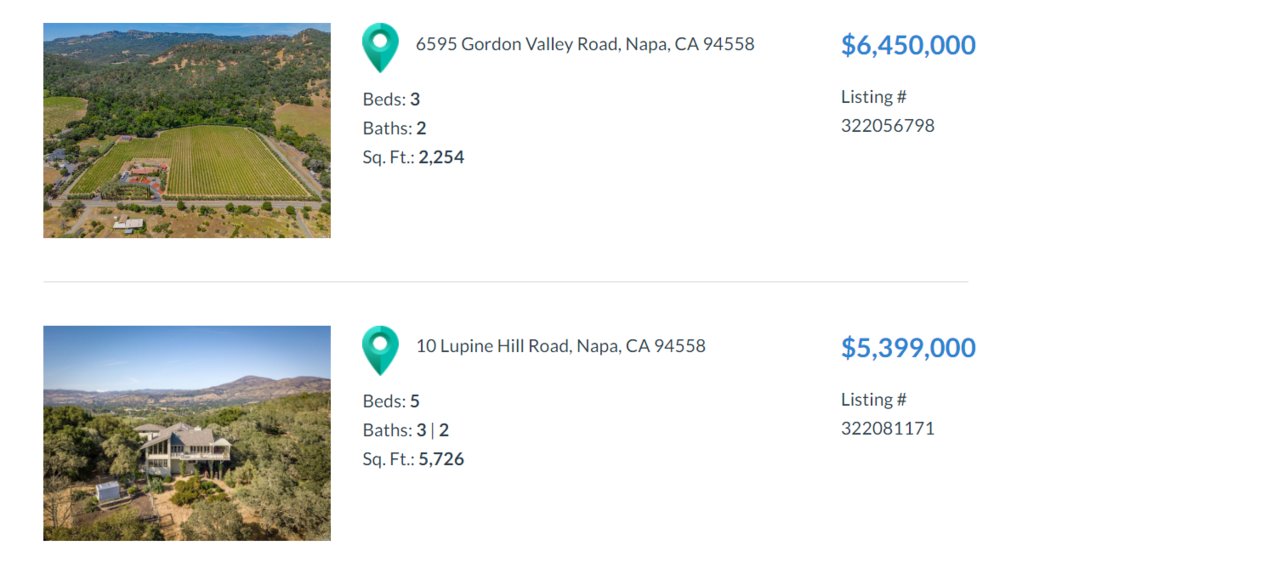1278x580 pixels.
Task: Click Sq. Ft. 2,254 detail
Action: point(413,157)
